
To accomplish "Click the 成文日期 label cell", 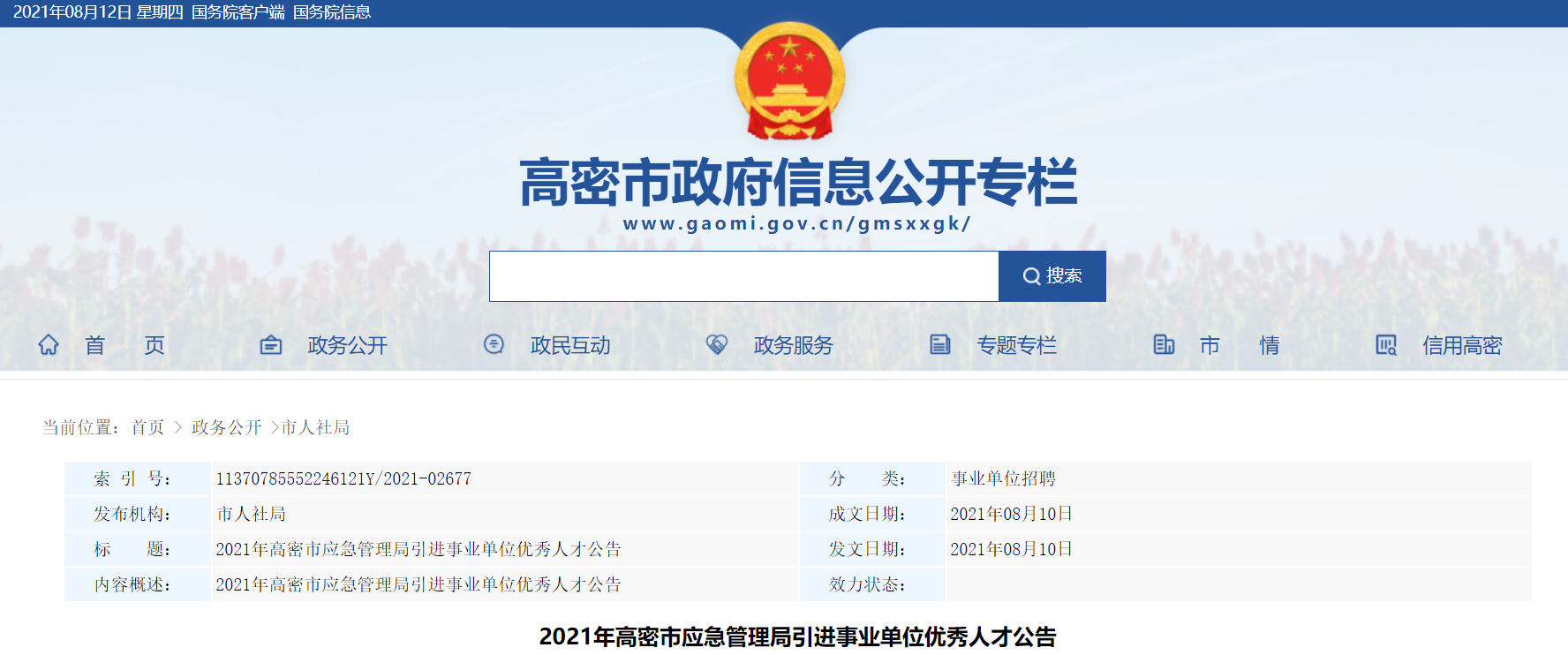I will coord(872,514).
